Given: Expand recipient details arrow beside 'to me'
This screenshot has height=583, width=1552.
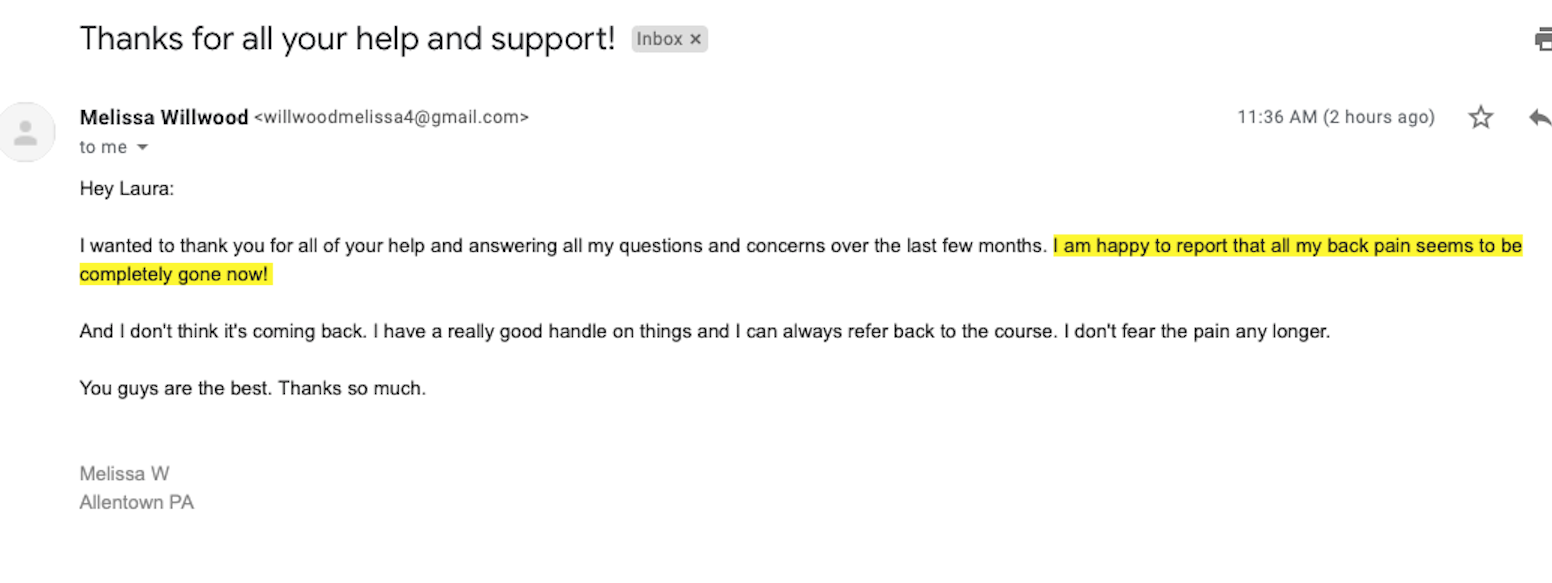Looking at the screenshot, I should pos(142,148).
